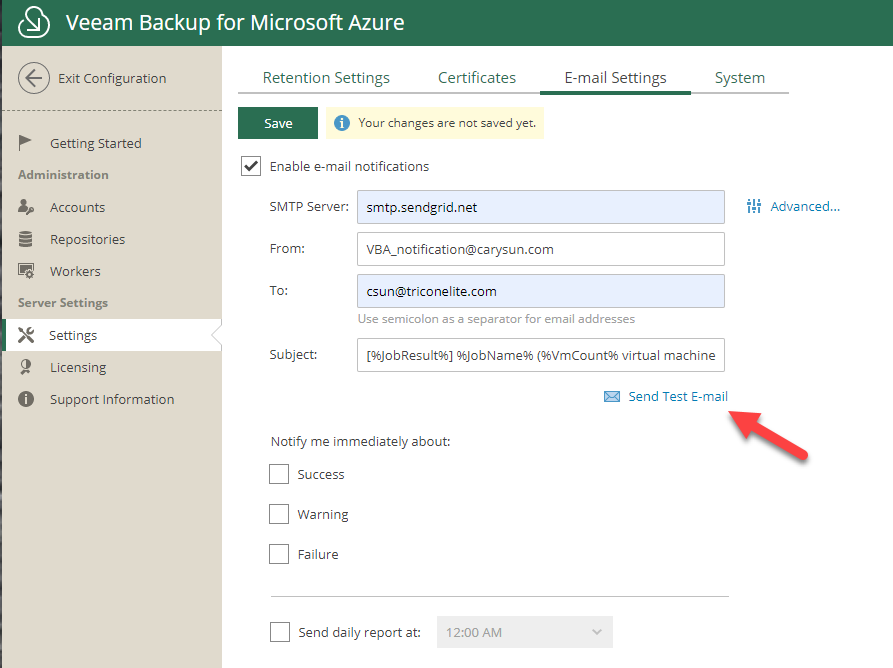
Task: Open the daily report time dropdown
Action: [525, 632]
